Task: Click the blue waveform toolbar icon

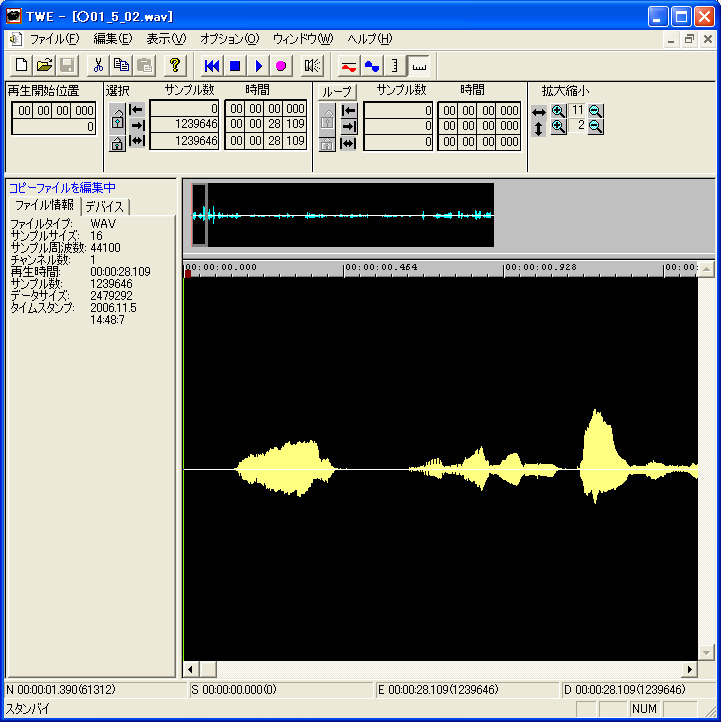Action: [372, 66]
